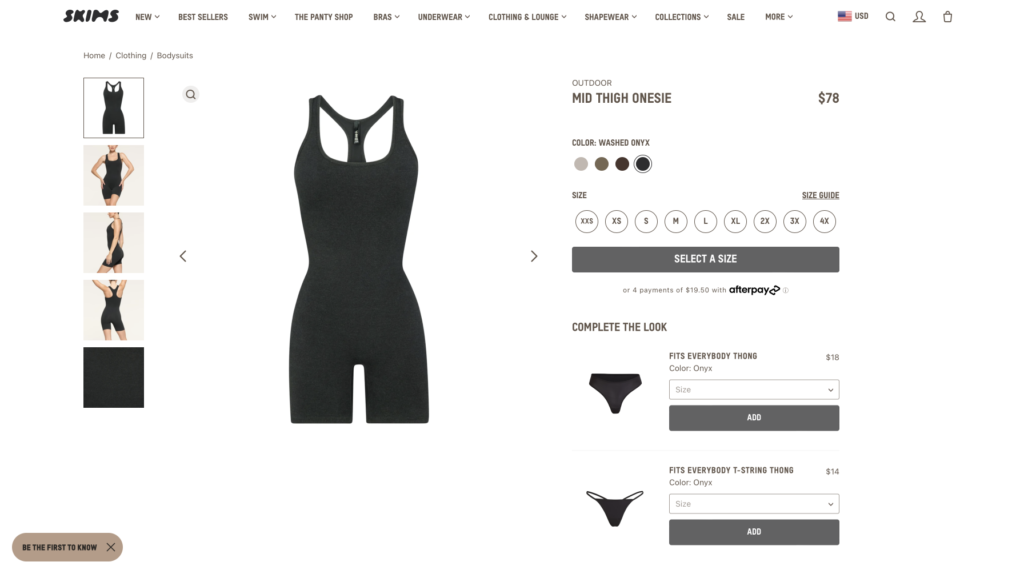Image resolution: width=1024 pixels, height=562 pixels.
Task: Open the shopping bag icon
Action: click(948, 17)
